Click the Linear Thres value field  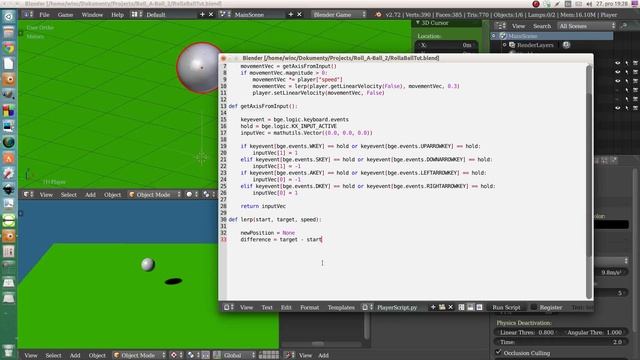click(526, 333)
